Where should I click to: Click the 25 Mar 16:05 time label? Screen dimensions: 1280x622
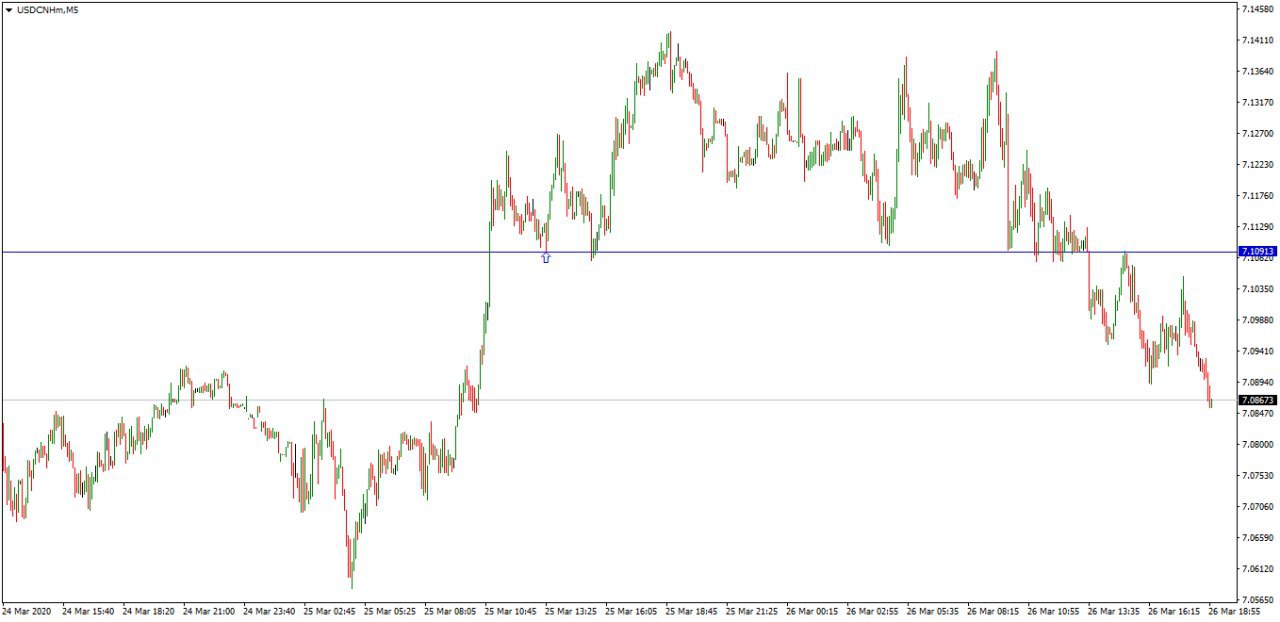[631, 611]
